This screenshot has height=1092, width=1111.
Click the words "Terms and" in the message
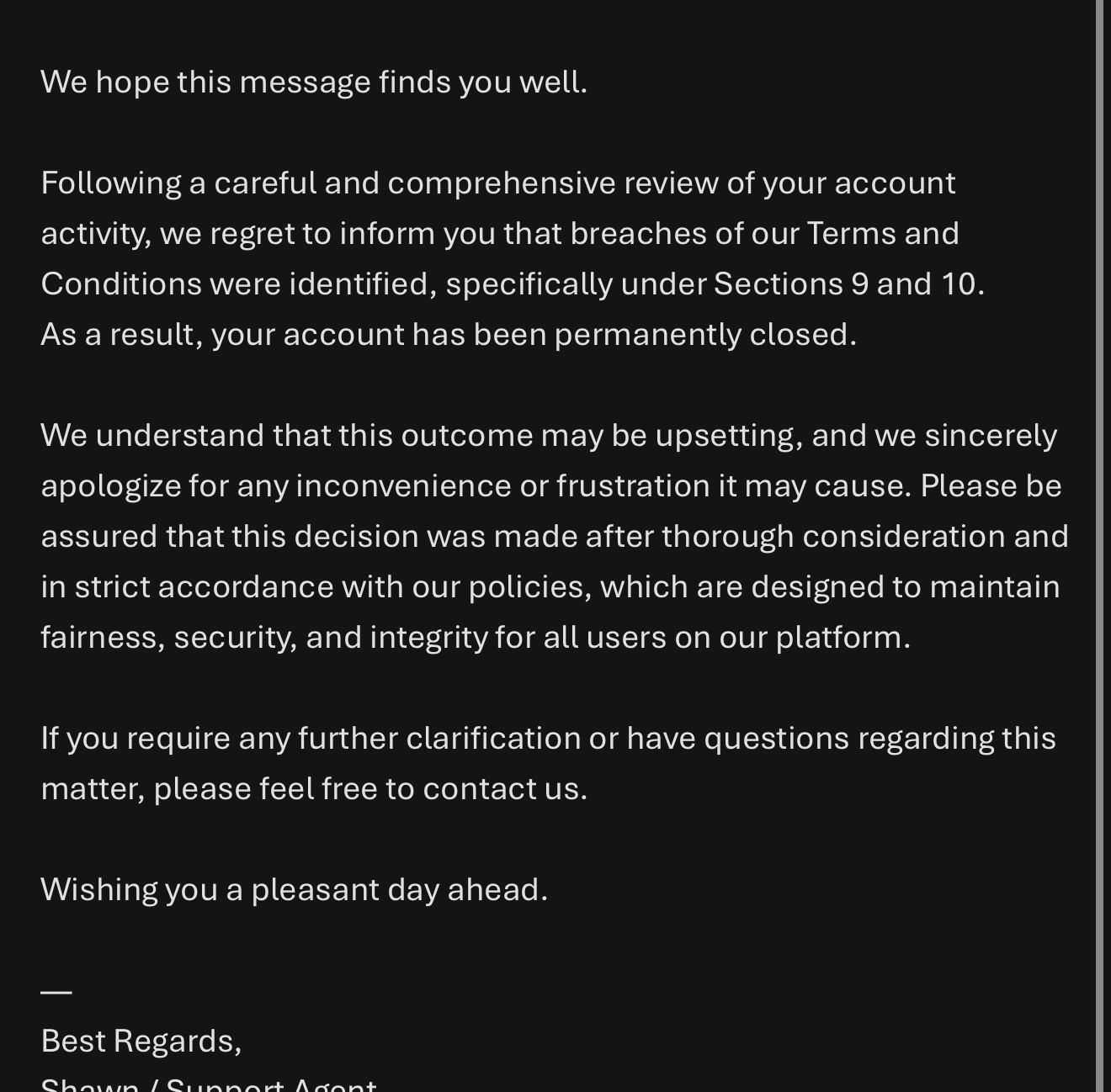click(x=882, y=234)
